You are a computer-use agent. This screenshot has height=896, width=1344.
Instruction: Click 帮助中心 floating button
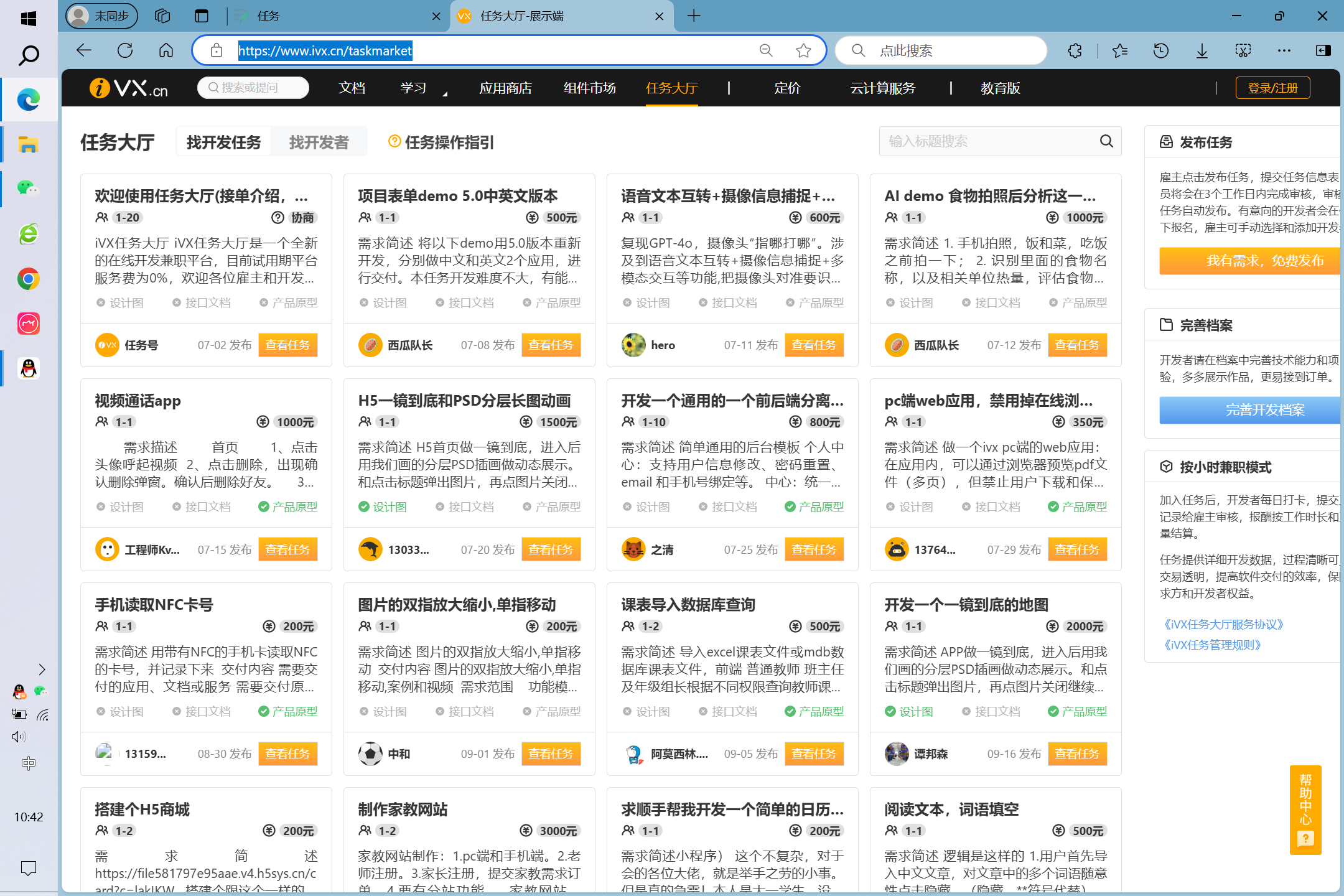click(x=1305, y=809)
